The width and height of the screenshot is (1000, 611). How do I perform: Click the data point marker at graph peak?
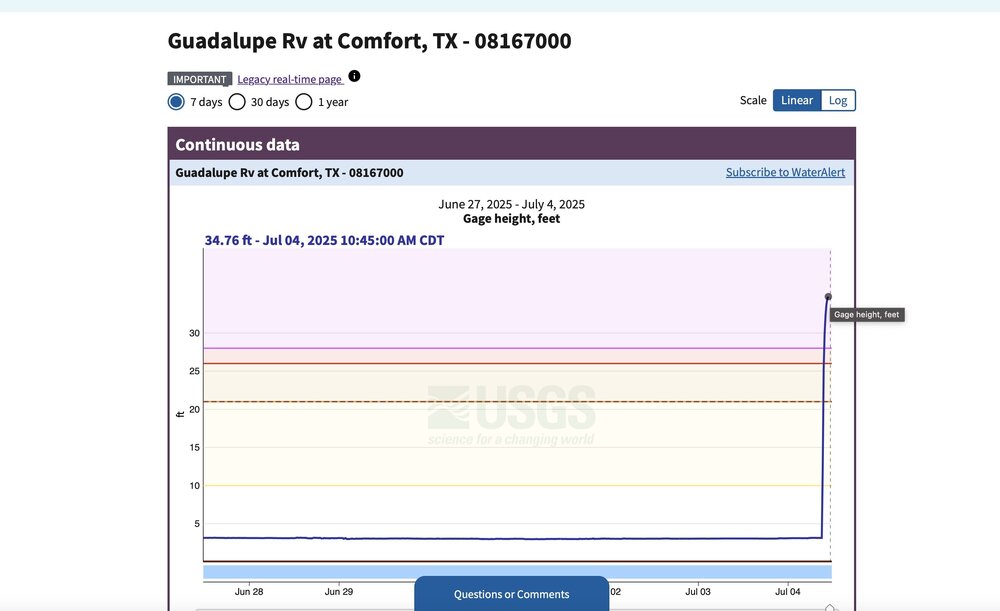pyautogui.click(x=828, y=296)
